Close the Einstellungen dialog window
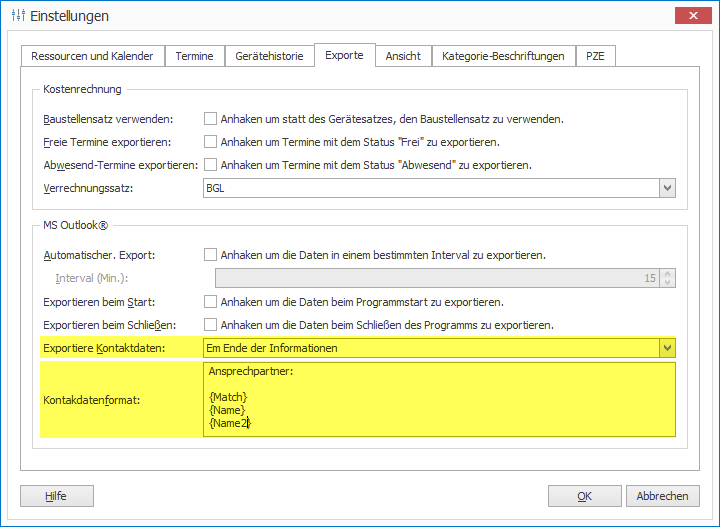 click(693, 16)
